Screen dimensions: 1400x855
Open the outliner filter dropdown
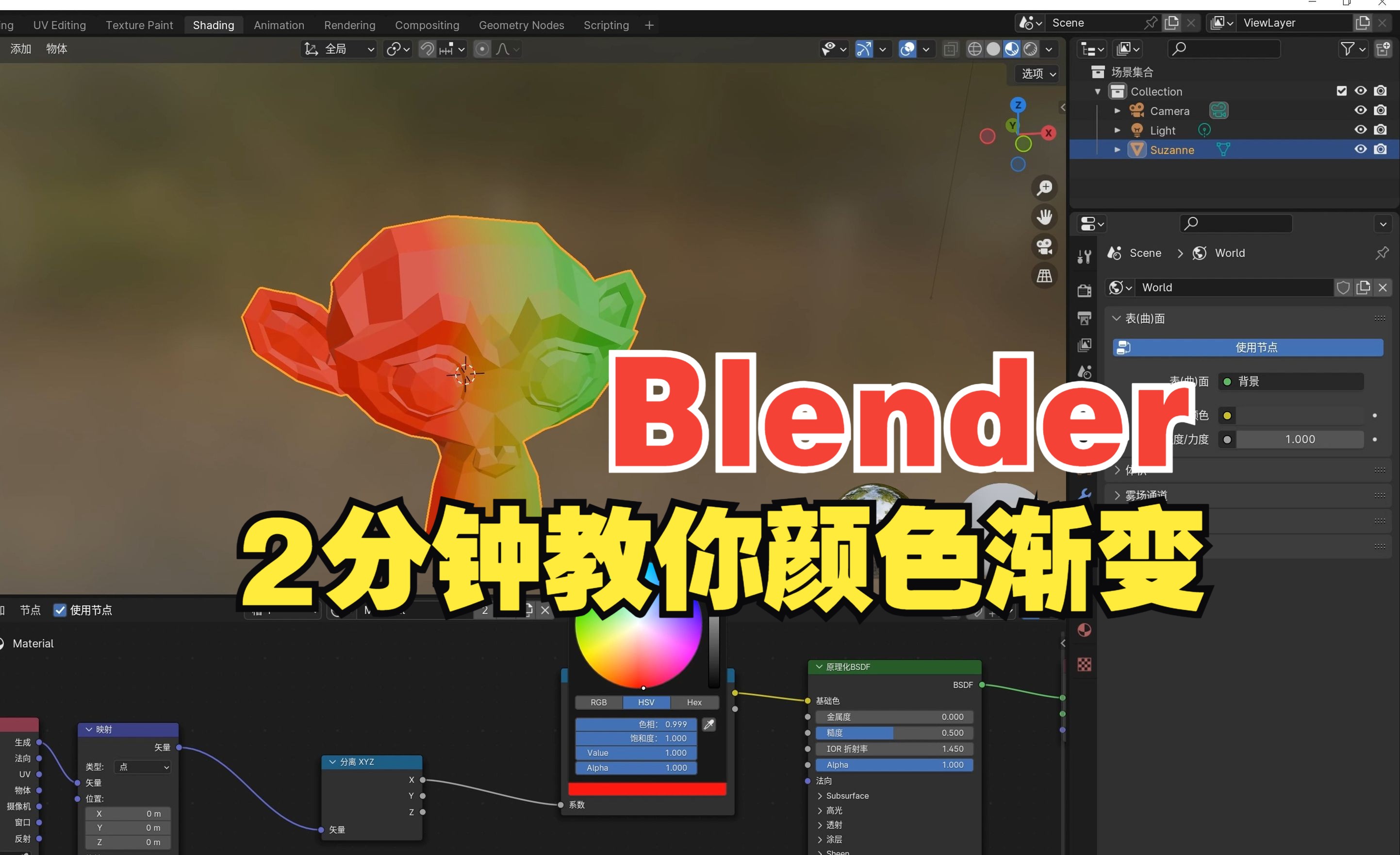[x=1352, y=49]
